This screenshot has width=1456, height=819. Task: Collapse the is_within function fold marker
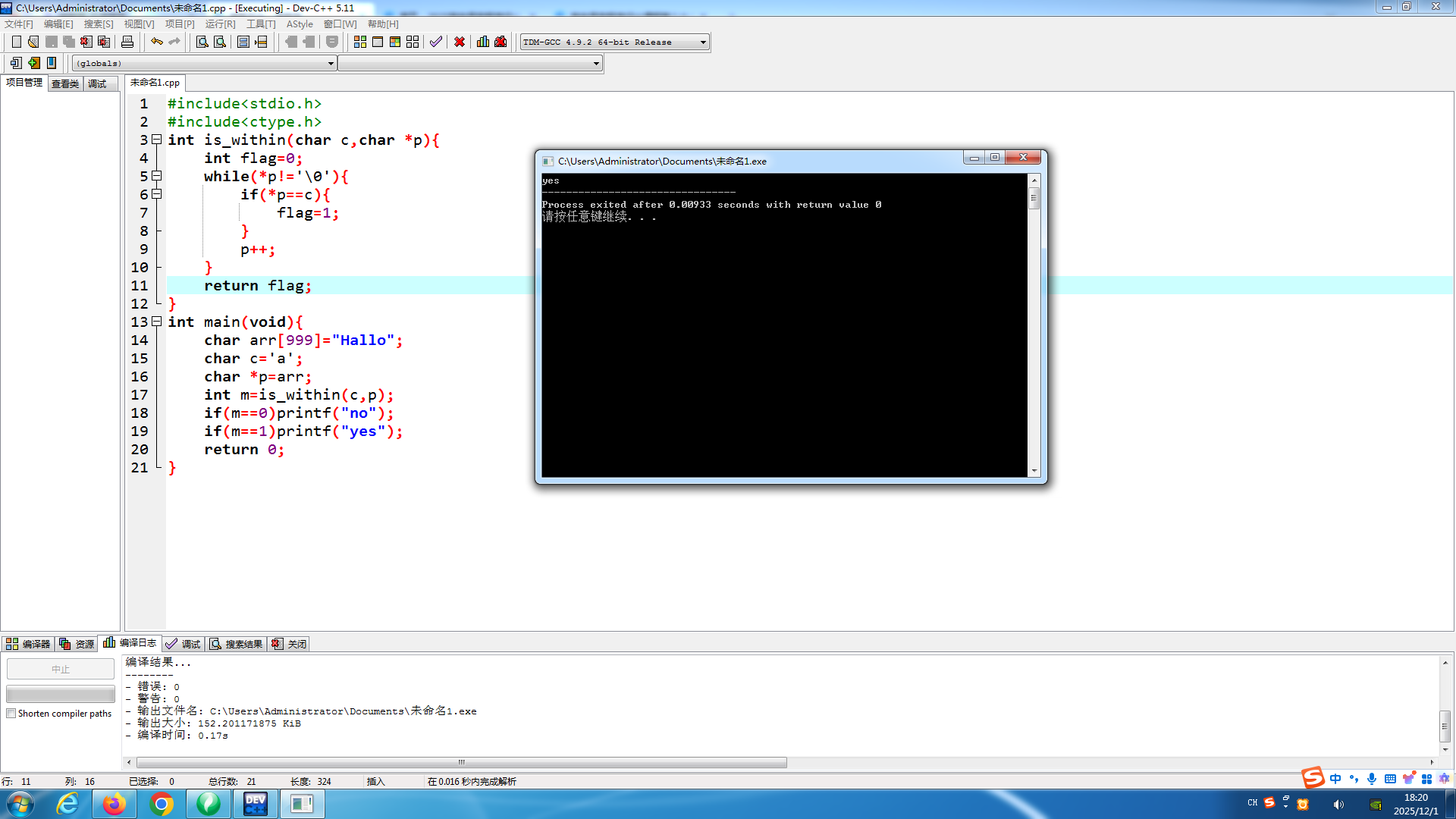157,140
